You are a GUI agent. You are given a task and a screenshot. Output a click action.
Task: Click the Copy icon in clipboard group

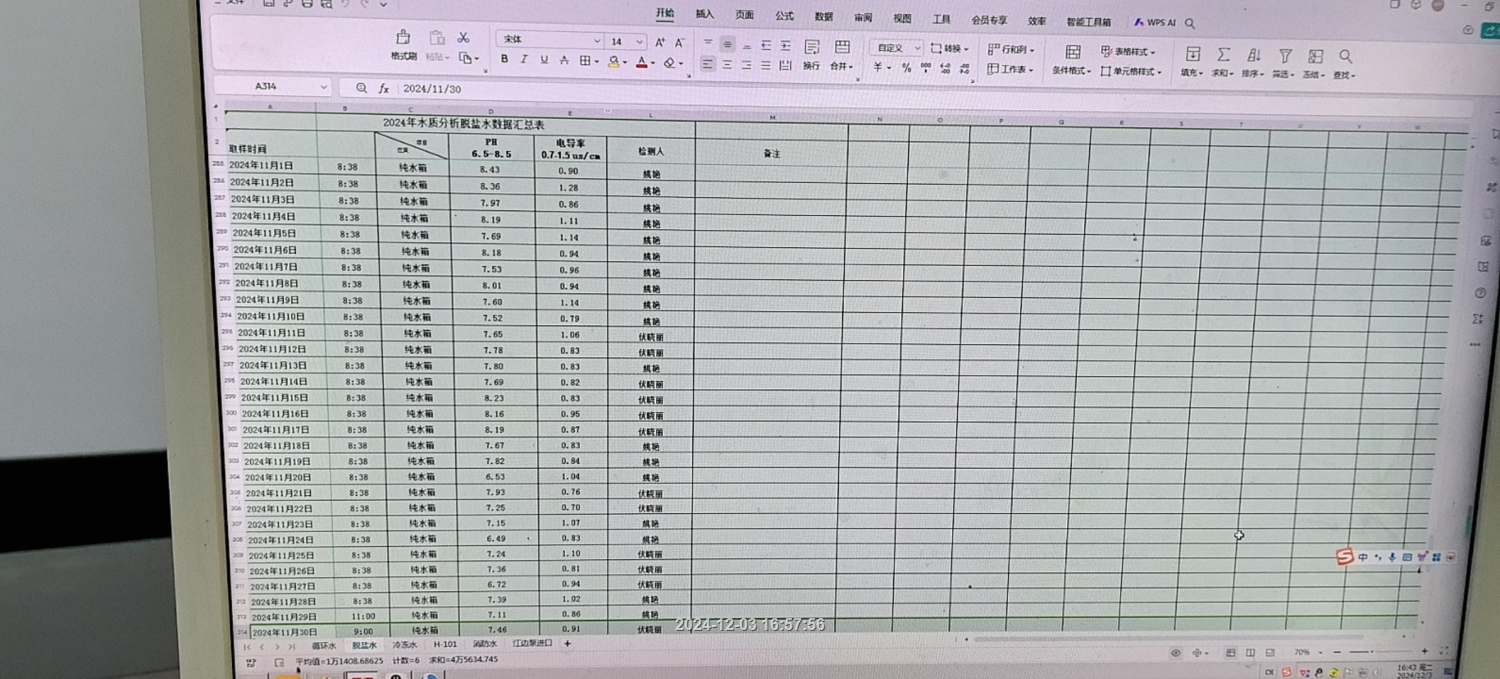point(465,58)
